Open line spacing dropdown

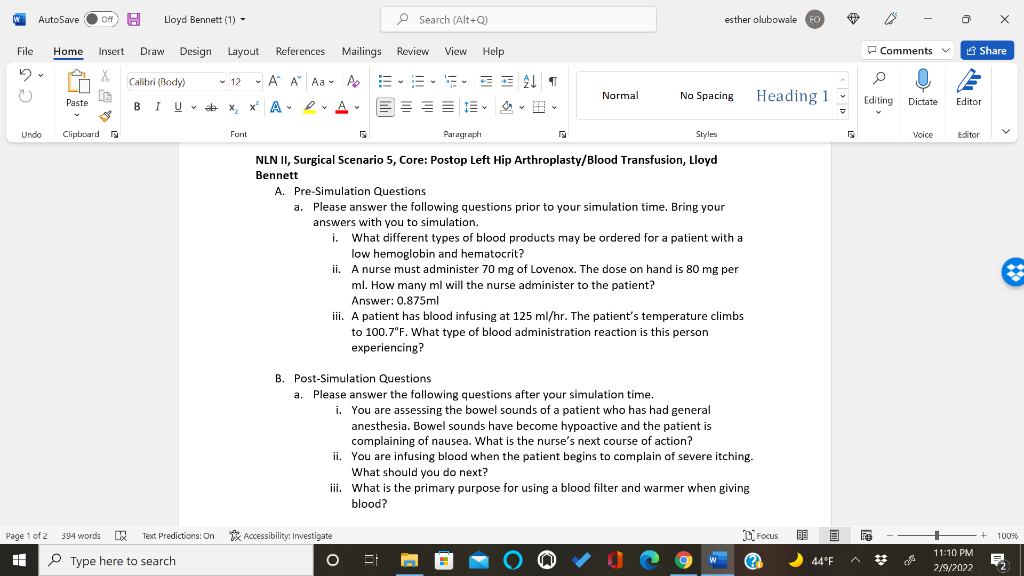tap(475, 107)
